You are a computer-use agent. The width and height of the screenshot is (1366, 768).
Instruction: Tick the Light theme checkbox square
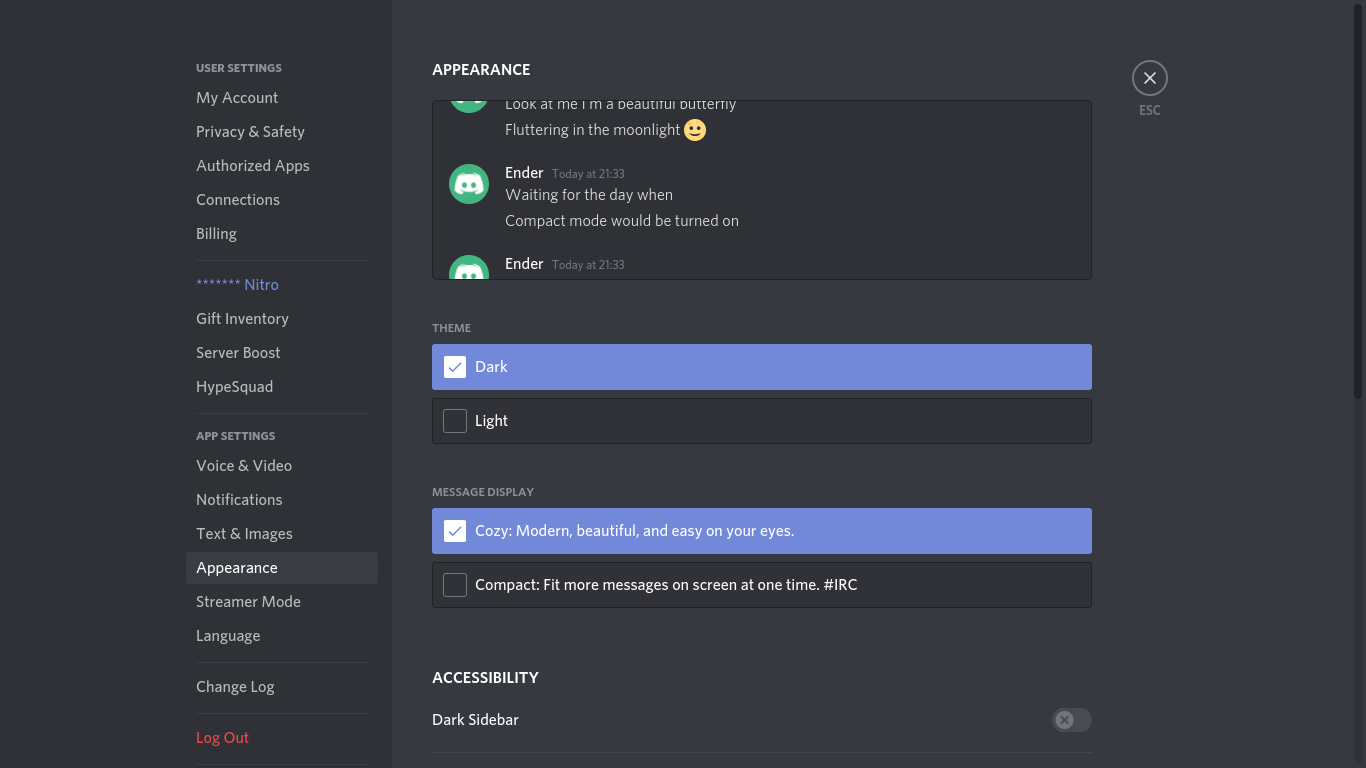(455, 421)
